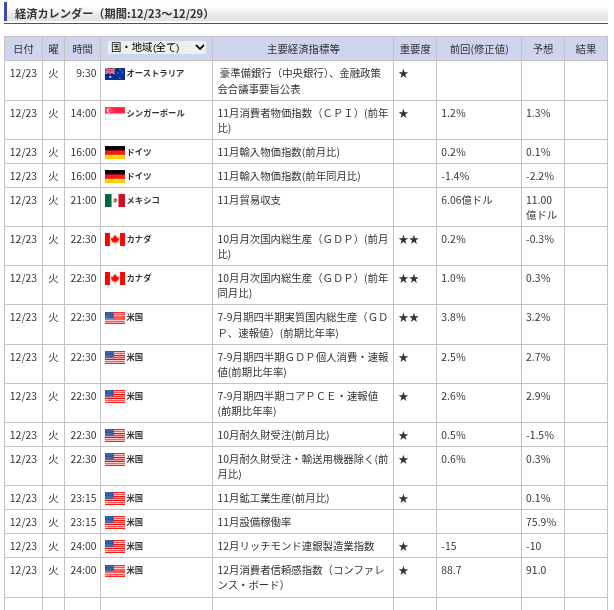This screenshot has height=610, width=614.
Task: Click the 前回(修正値) column header
Action: [478, 49]
